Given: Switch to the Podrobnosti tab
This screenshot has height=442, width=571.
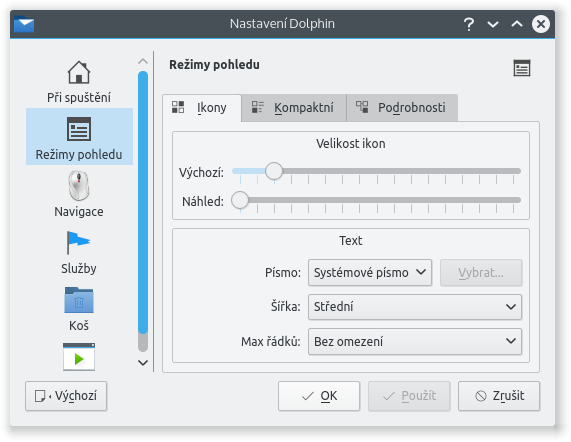Looking at the screenshot, I should [402, 108].
